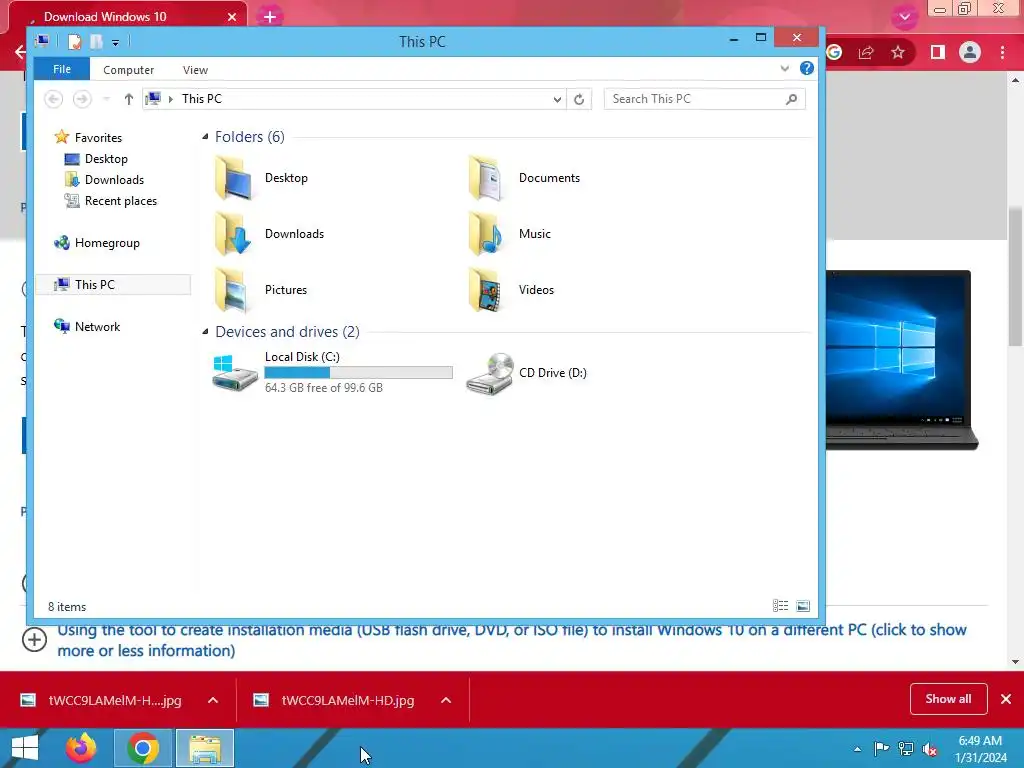Select the Local Disk (C:) drive
The width and height of the screenshot is (1024, 768).
[x=332, y=372]
